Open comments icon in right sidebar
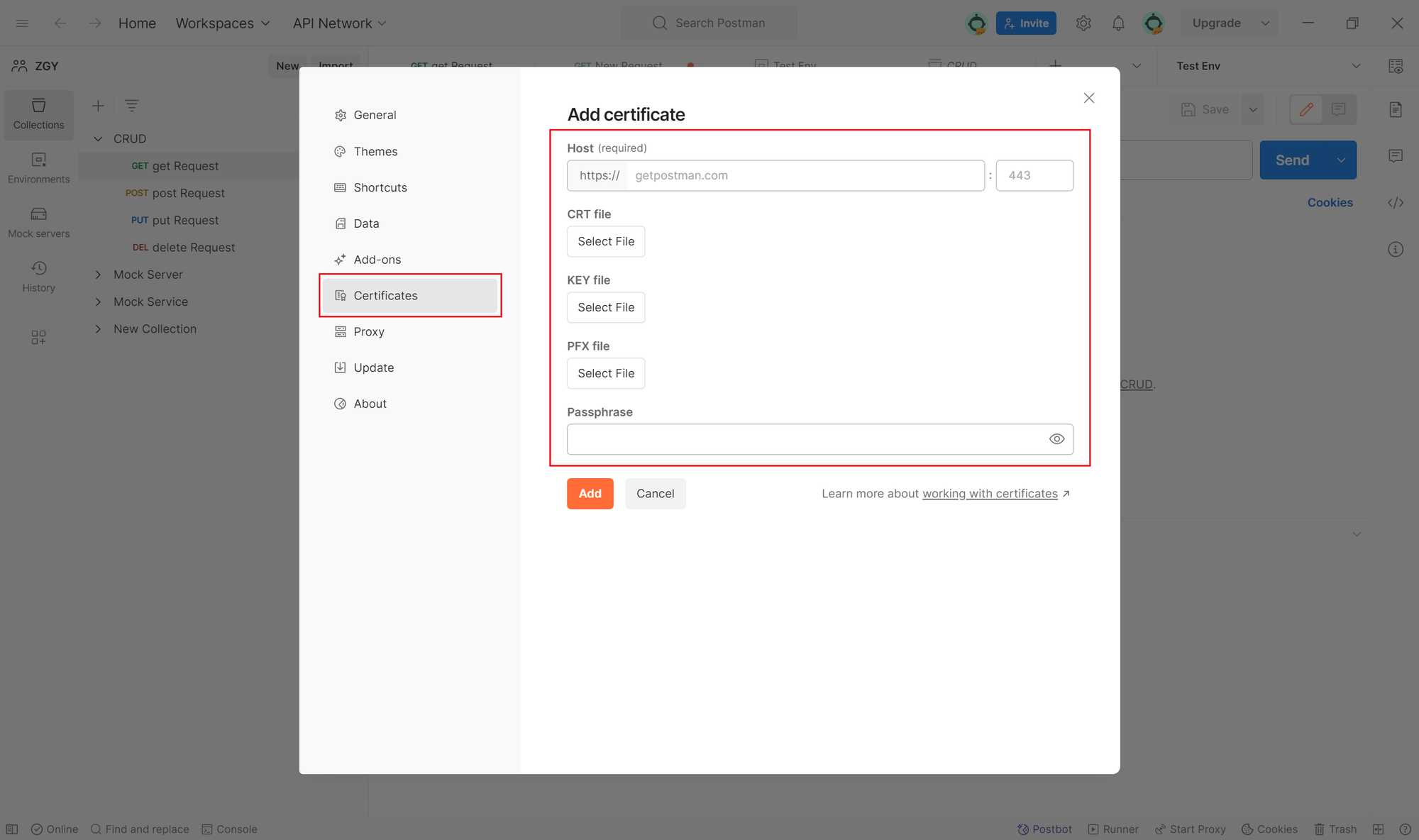Screen dimensions: 1419x840 [1396, 156]
